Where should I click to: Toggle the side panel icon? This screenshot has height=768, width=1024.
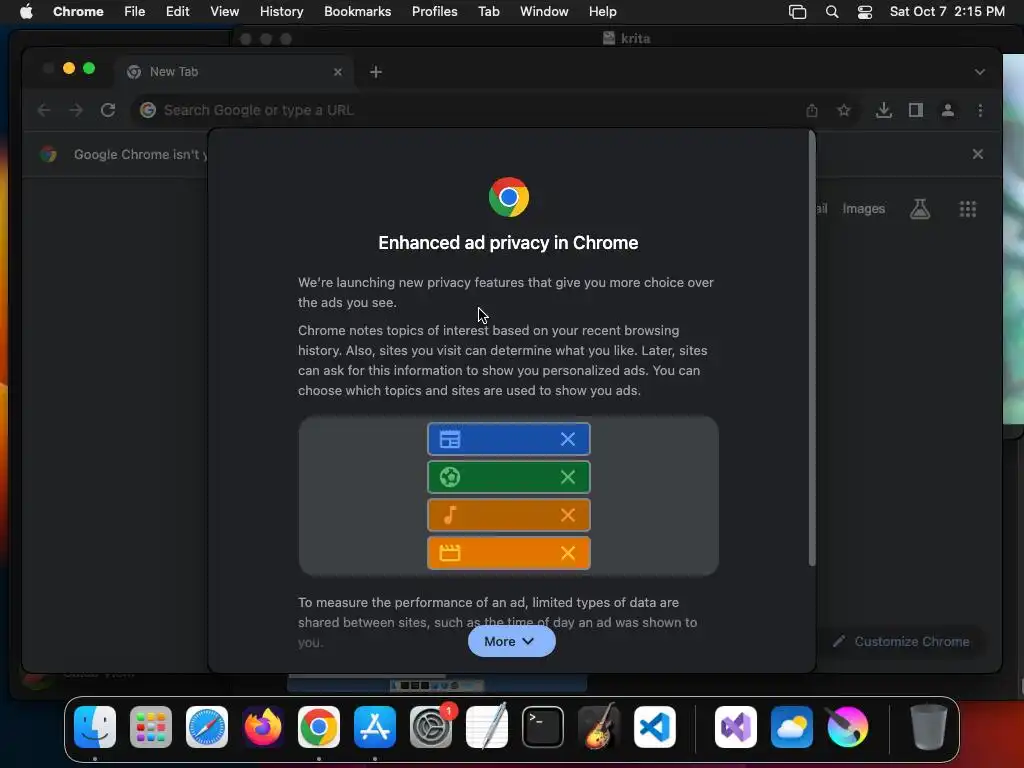point(916,110)
